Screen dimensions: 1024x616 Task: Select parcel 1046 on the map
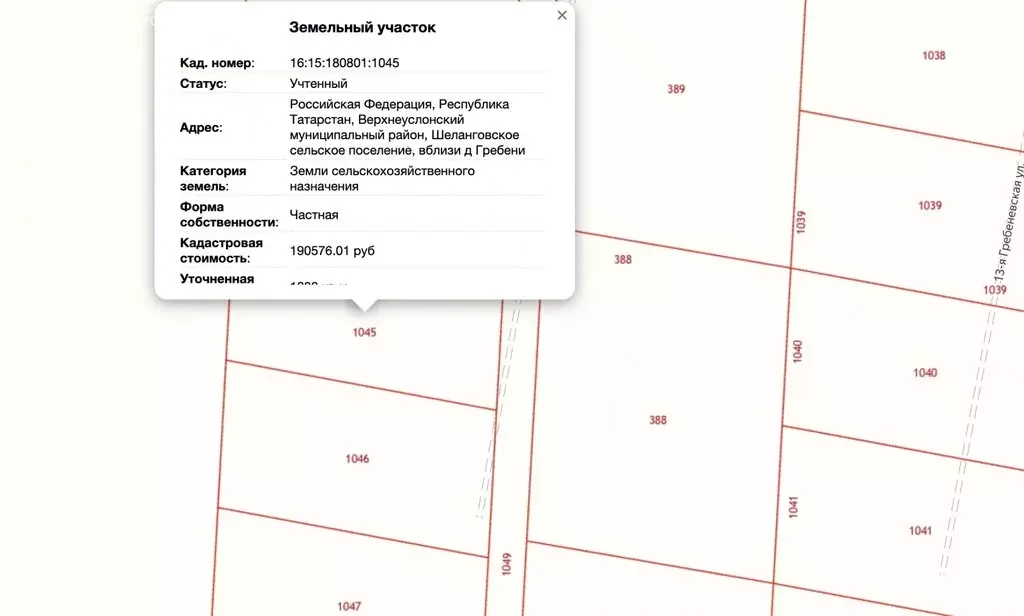click(x=357, y=459)
